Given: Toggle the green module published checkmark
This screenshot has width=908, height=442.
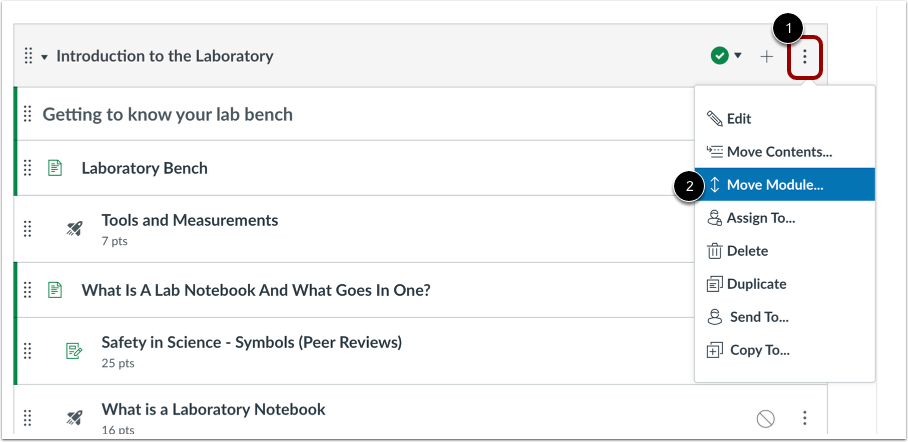Looking at the screenshot, I should [719, 56].
